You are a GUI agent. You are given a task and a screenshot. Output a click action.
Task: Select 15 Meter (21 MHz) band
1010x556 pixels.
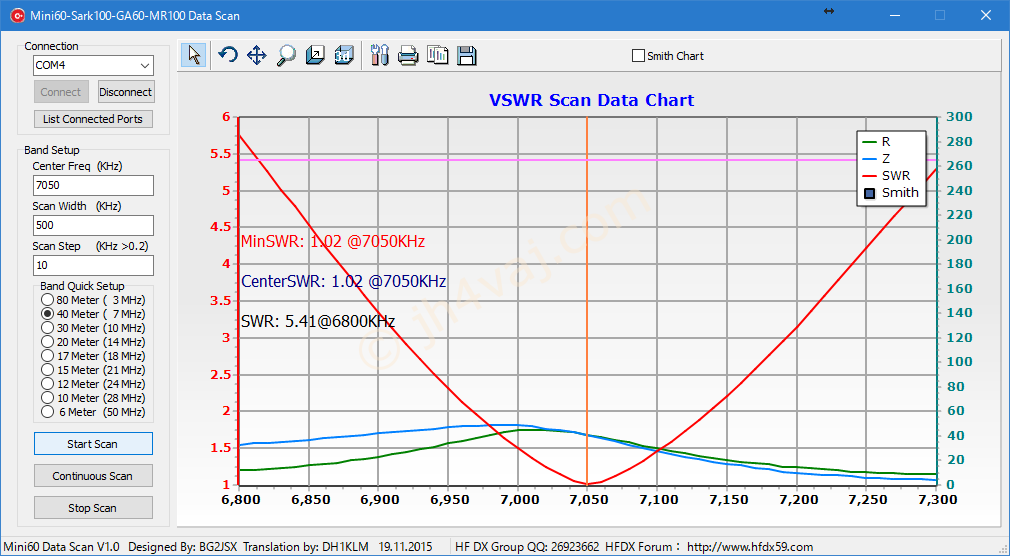coord(93,370)
